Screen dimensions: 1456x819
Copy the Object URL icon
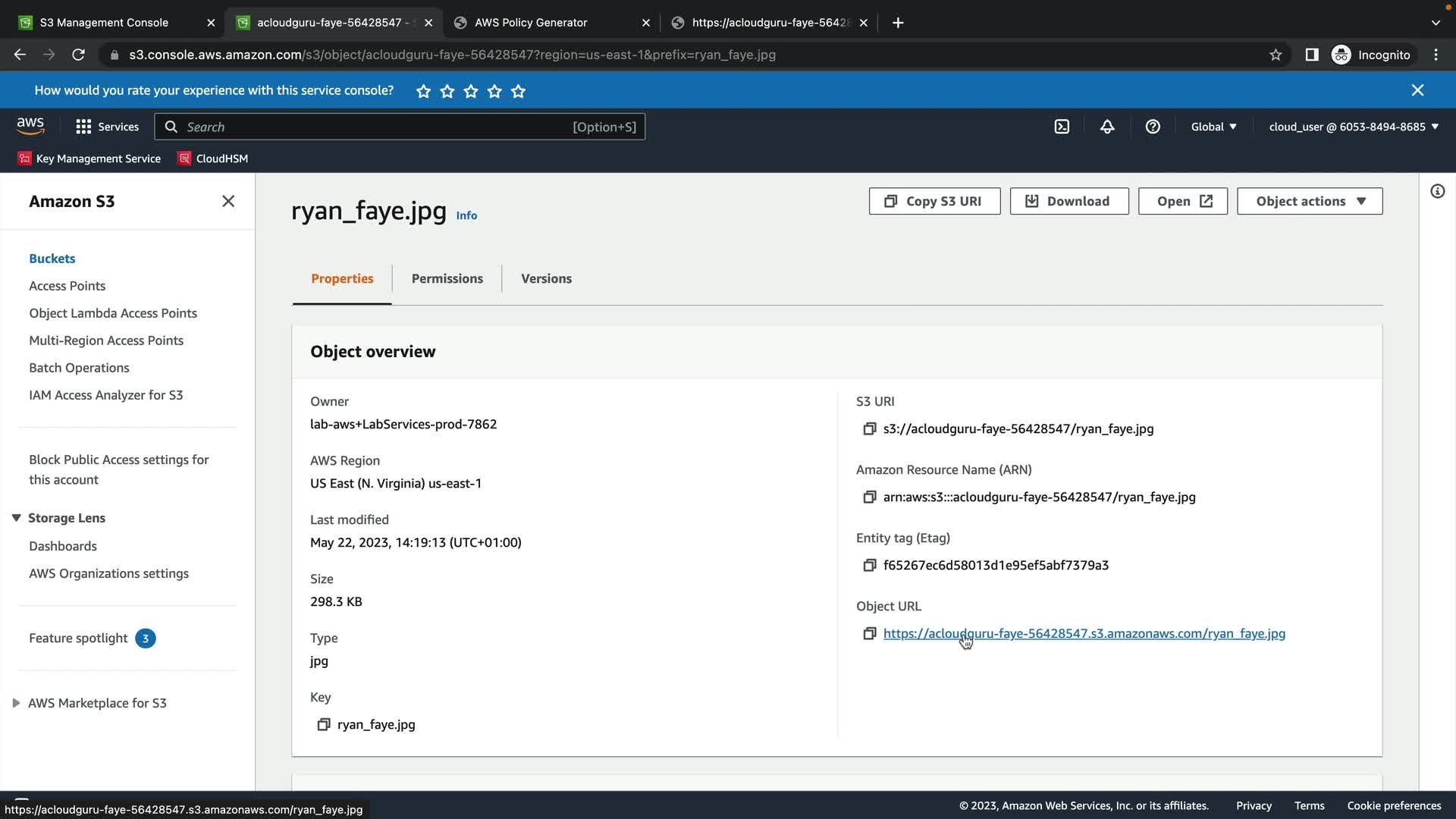(869, 634)
